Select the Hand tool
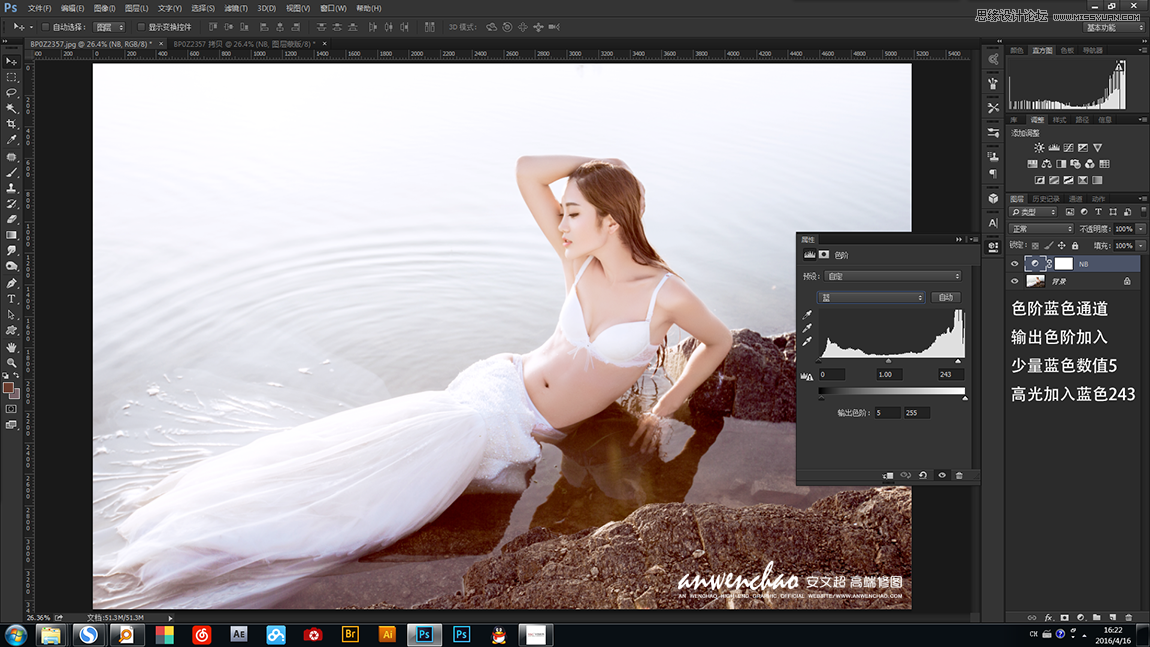This screenshot has width=1150, height=647. (11, 347)
